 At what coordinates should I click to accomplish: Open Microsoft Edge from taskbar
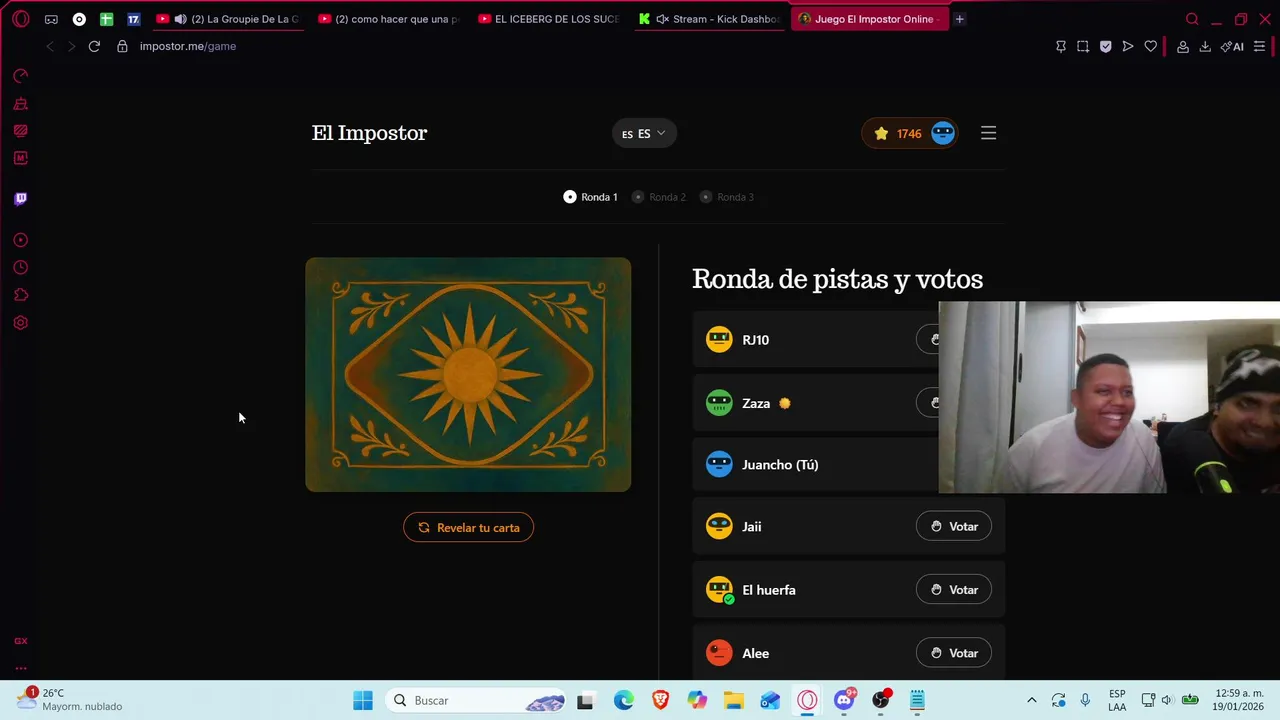point(624,700)
